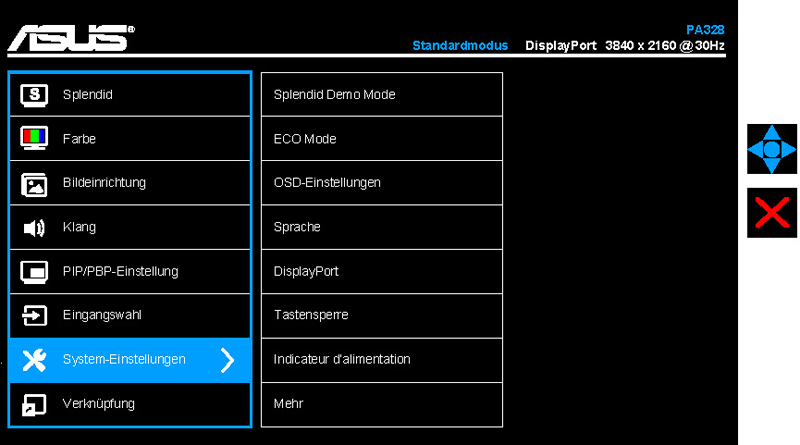This screenshot has width=800, height=445.
Task: Open the Farbe color bars icon
Action: point(34,138)
